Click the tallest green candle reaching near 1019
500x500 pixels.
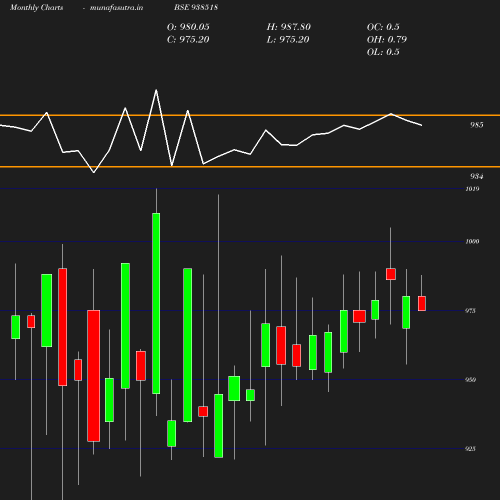tap(156, 303)
